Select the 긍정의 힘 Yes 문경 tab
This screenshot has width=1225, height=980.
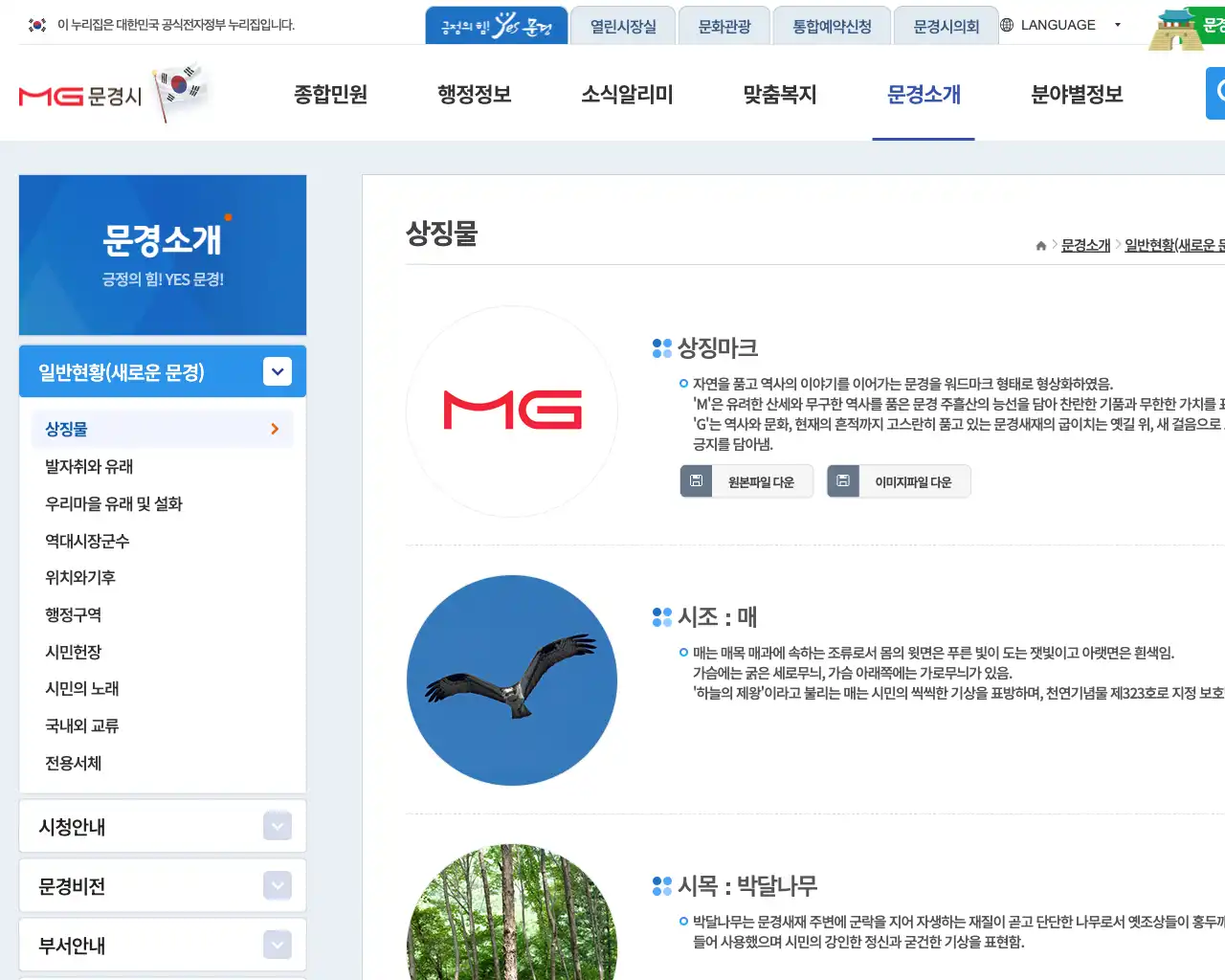pyautogui.click(x=497, y=26)
